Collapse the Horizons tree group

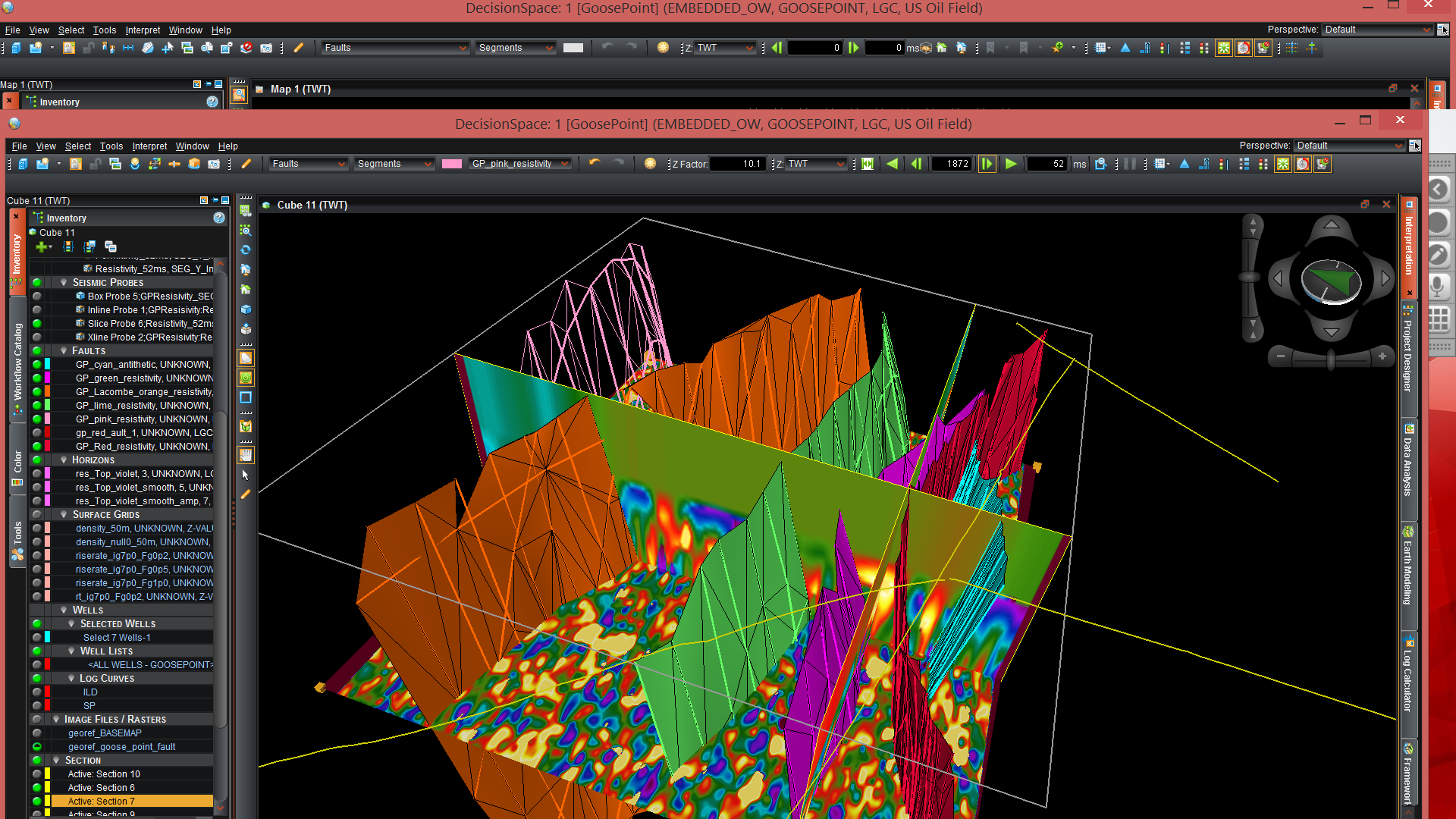pyautogui.click(x=64, y=460)
